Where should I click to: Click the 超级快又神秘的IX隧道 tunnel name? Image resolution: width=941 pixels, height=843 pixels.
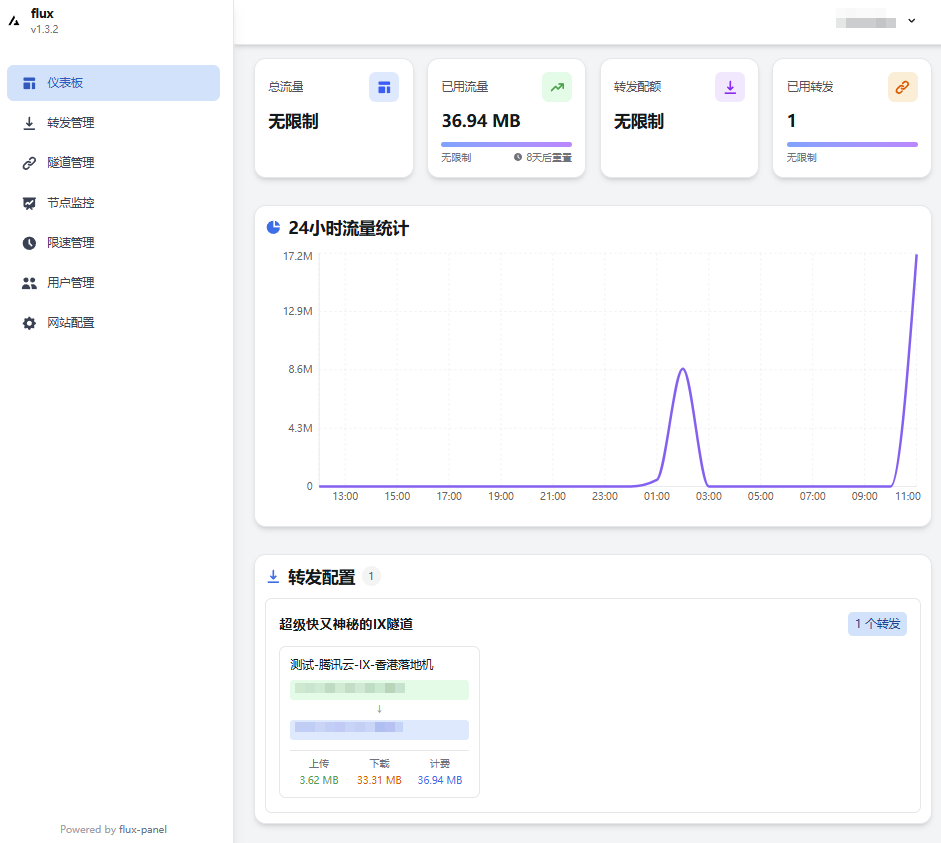click(x=346, y=624)
